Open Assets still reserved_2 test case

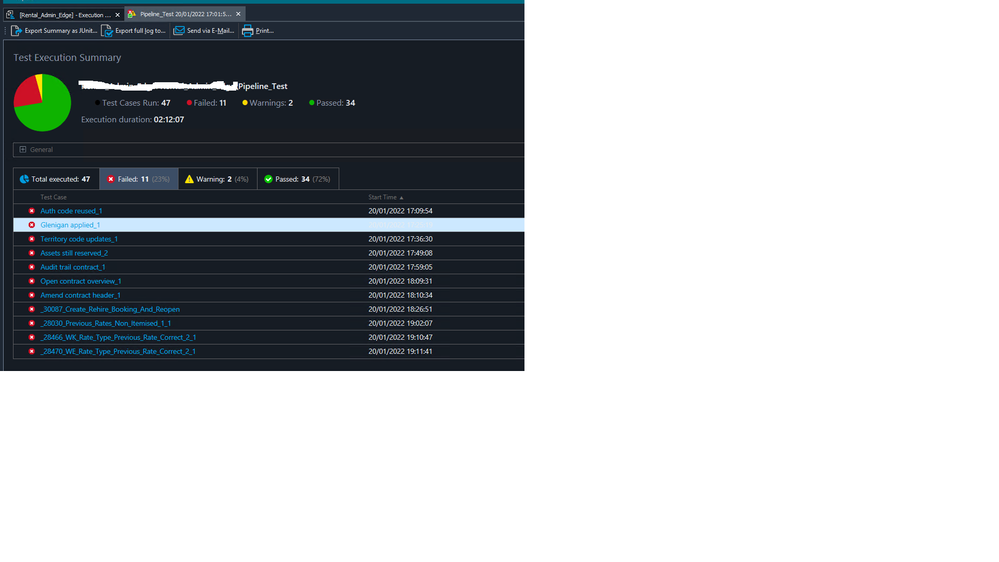74,253
